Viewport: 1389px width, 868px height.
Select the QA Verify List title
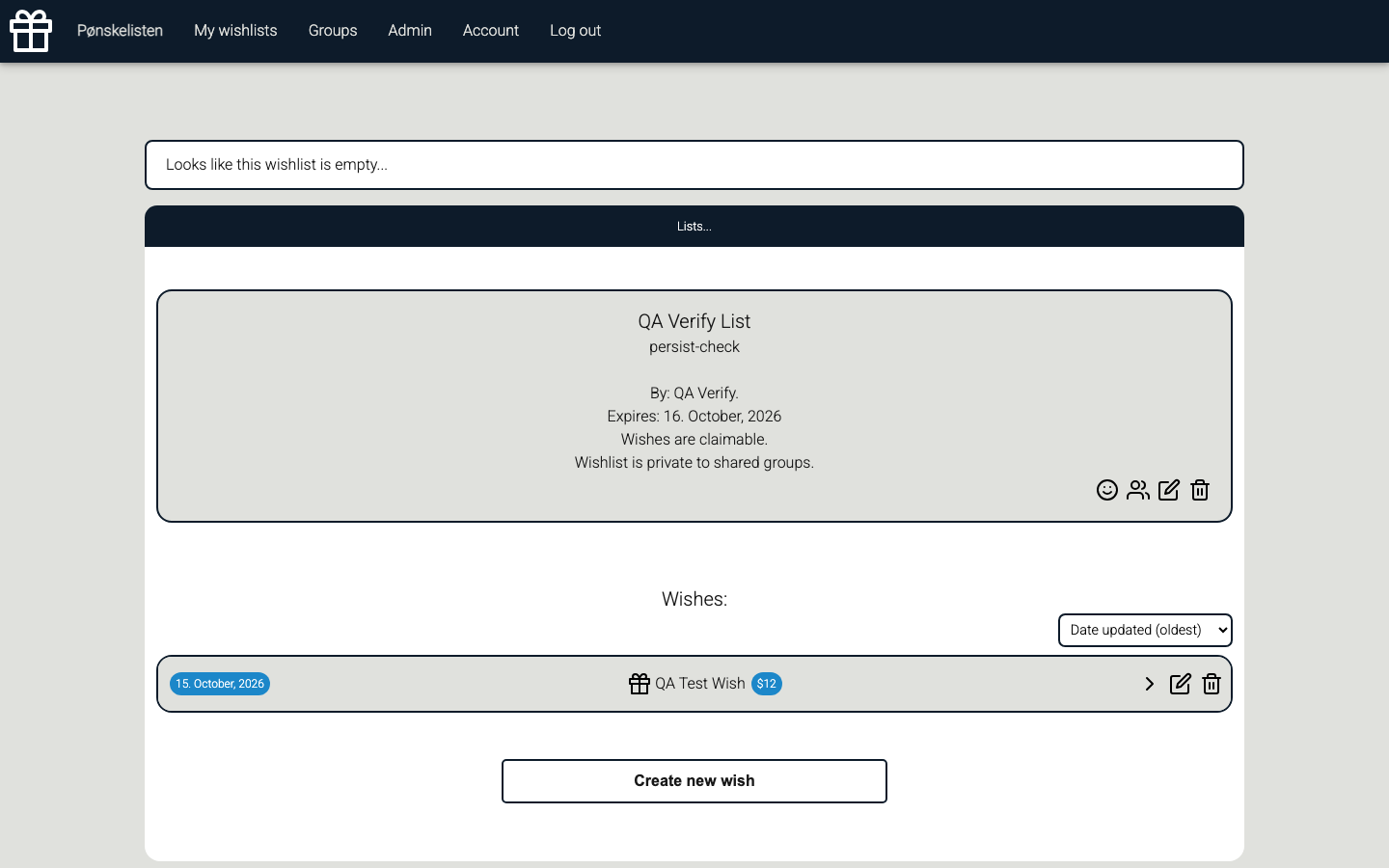(694, 321)
